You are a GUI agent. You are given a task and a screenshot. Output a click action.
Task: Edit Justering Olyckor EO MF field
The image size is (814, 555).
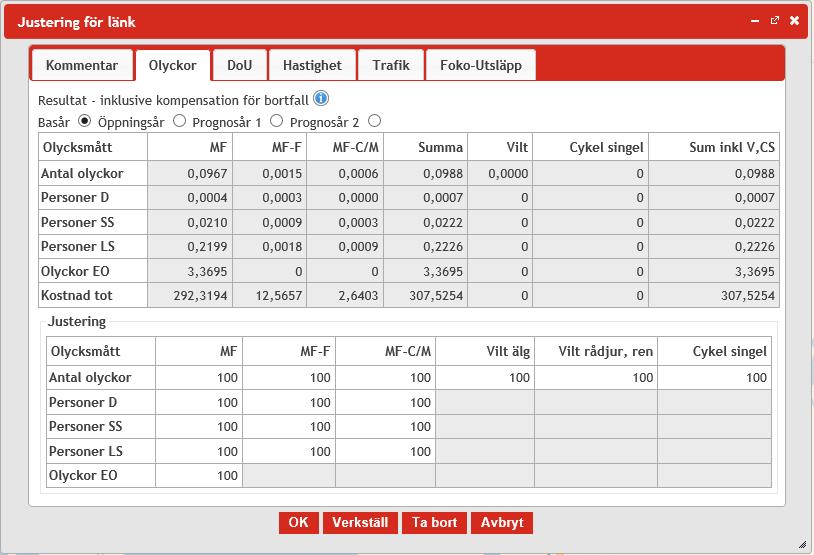199,475
